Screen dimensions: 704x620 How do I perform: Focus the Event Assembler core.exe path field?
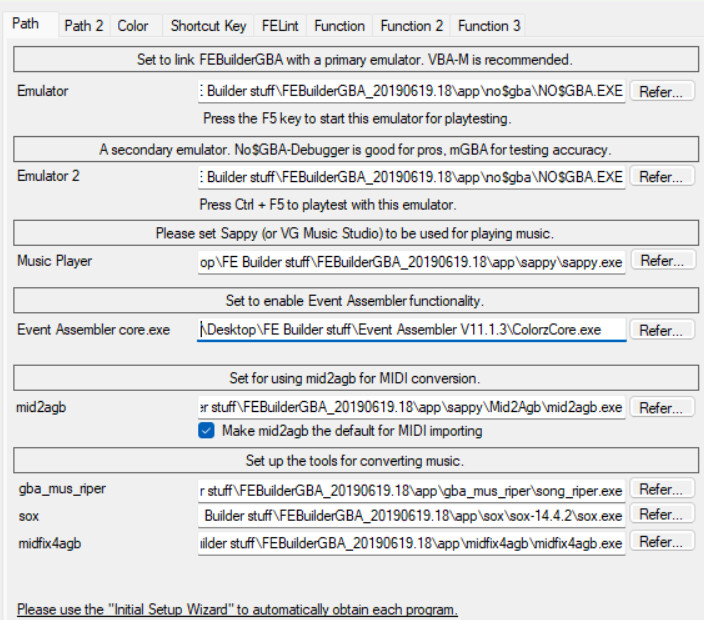[411, 329]
